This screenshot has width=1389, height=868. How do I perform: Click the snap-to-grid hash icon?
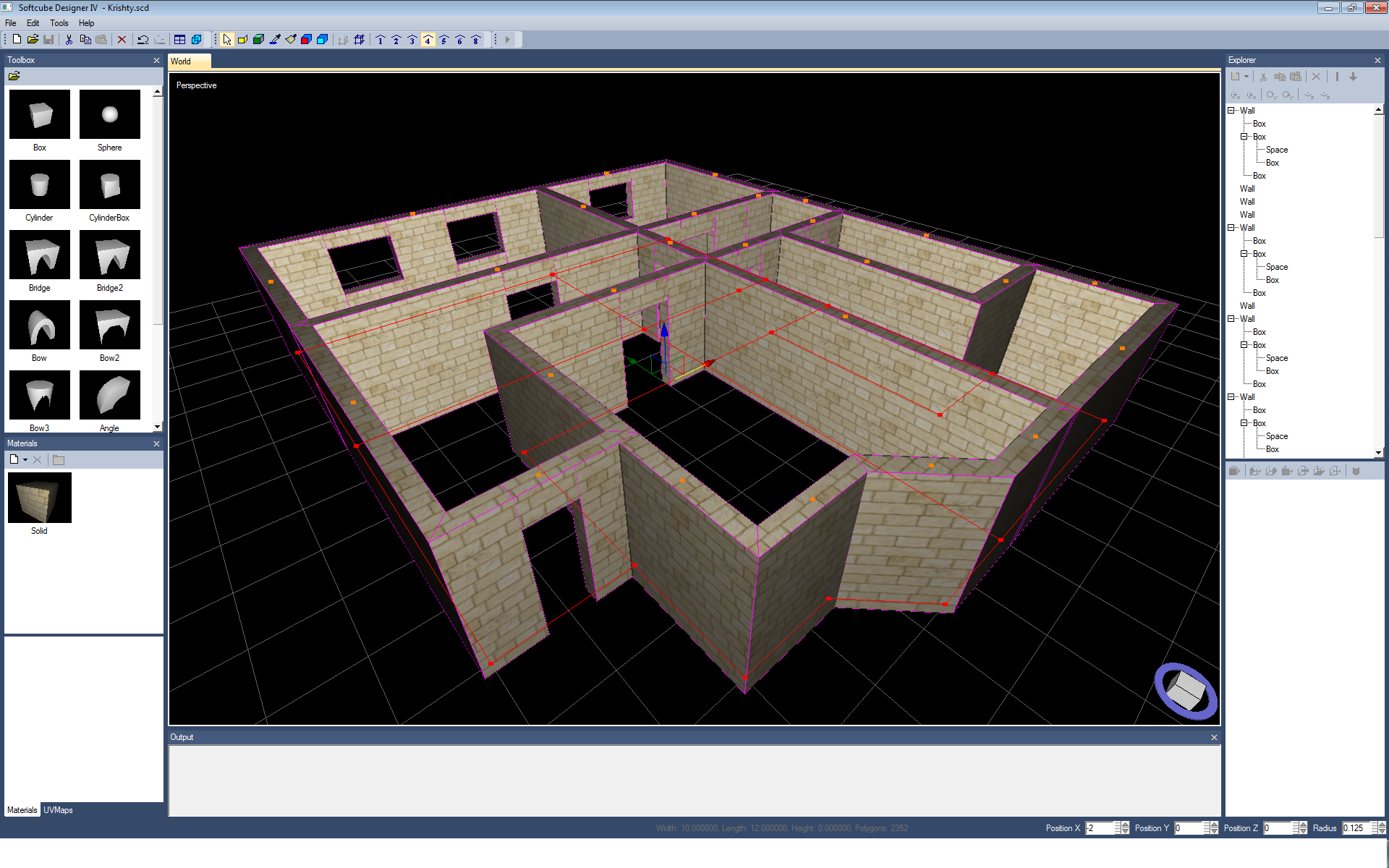(360, 40)
